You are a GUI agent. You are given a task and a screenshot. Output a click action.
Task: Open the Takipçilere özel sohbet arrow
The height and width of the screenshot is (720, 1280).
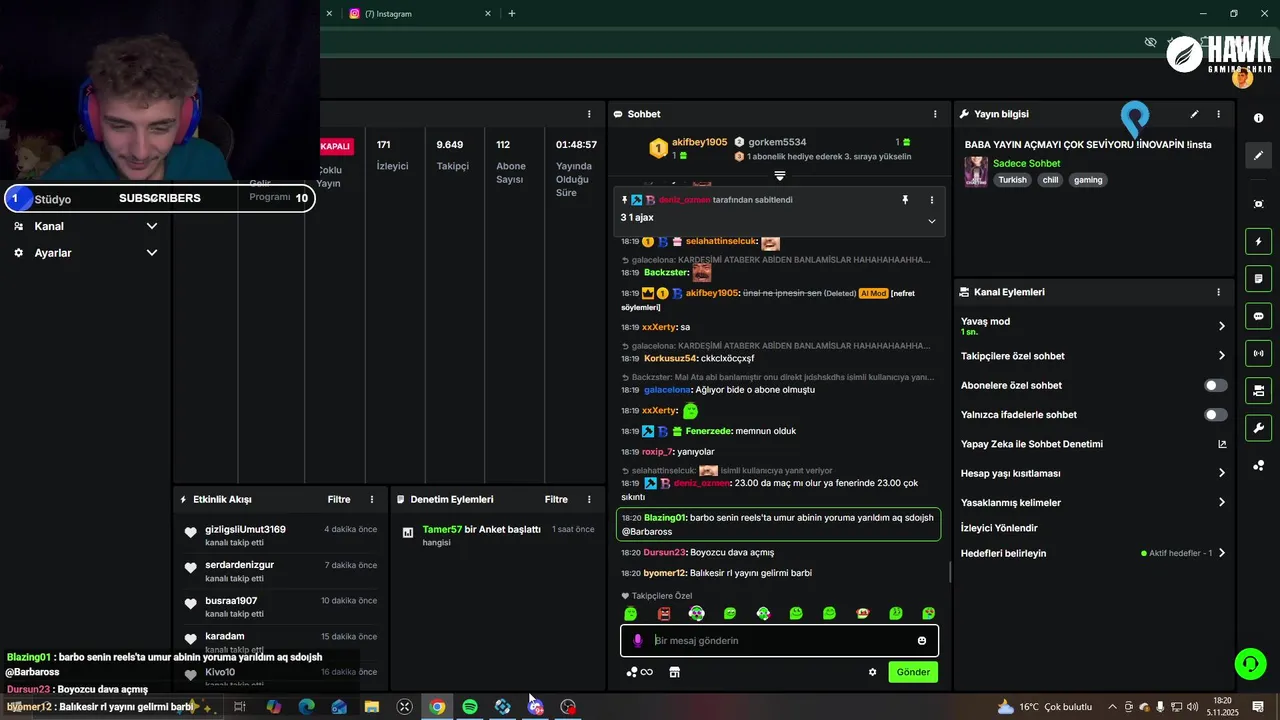coord(1221,356)
